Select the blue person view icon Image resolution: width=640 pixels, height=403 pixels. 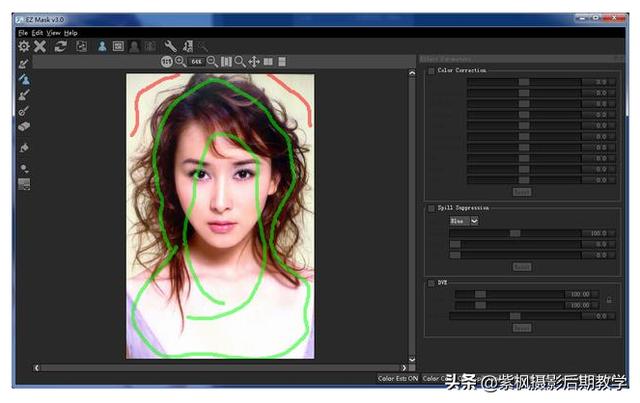coord(102,46)
